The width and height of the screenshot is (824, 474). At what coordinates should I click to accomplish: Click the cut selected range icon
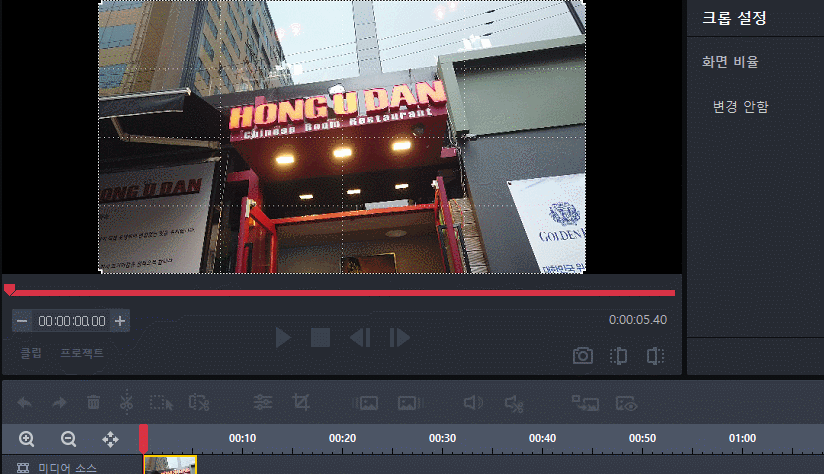tap(199, 403)
